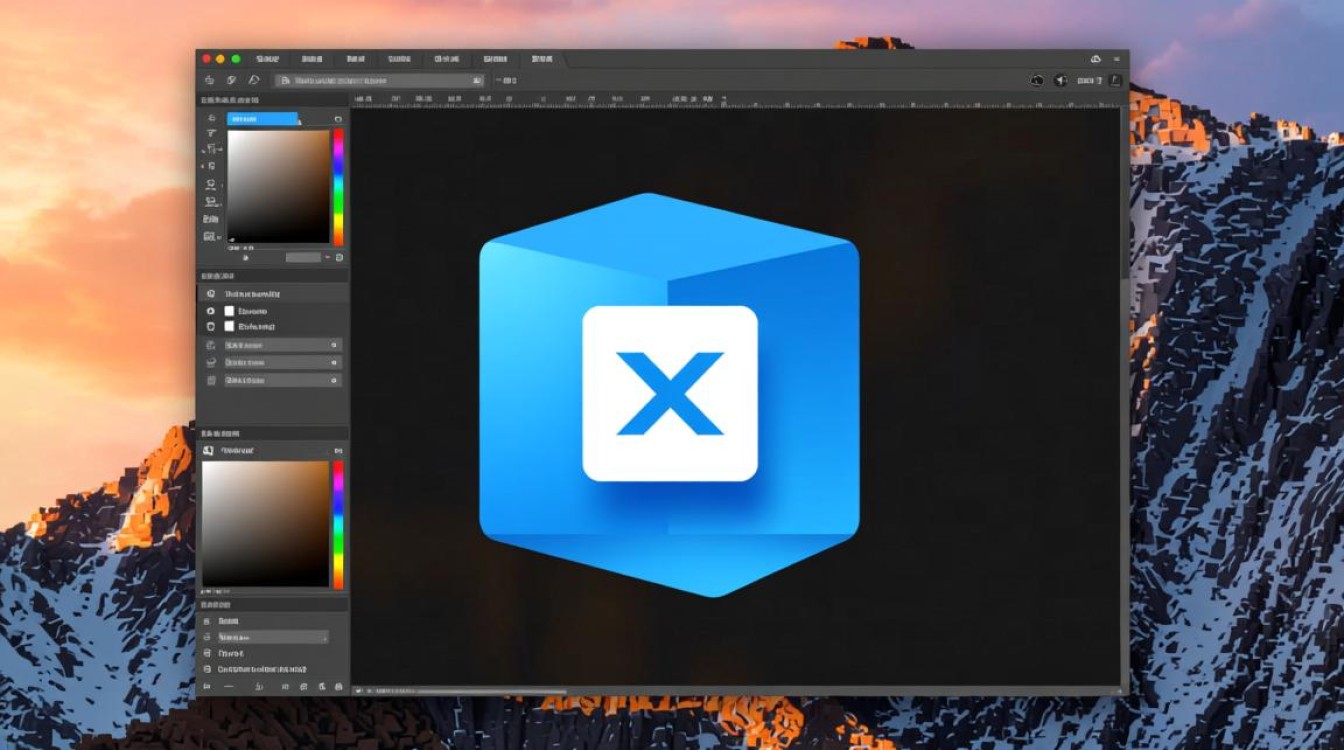Viewport: 1344px width, 750px height.
Task: Select the first icon in the top-left toolbar
Action: click(x=209, y=80)
